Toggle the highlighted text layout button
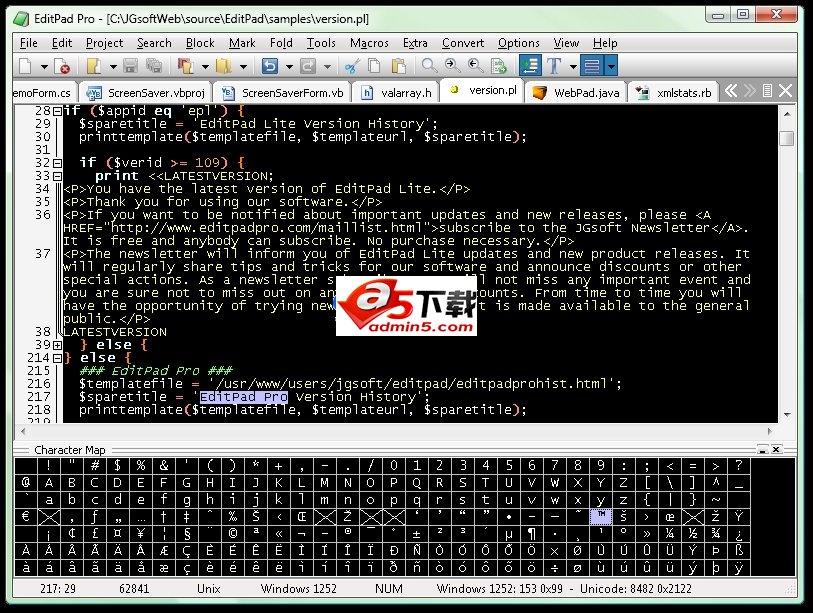813x613 pixels. (590, 66)
